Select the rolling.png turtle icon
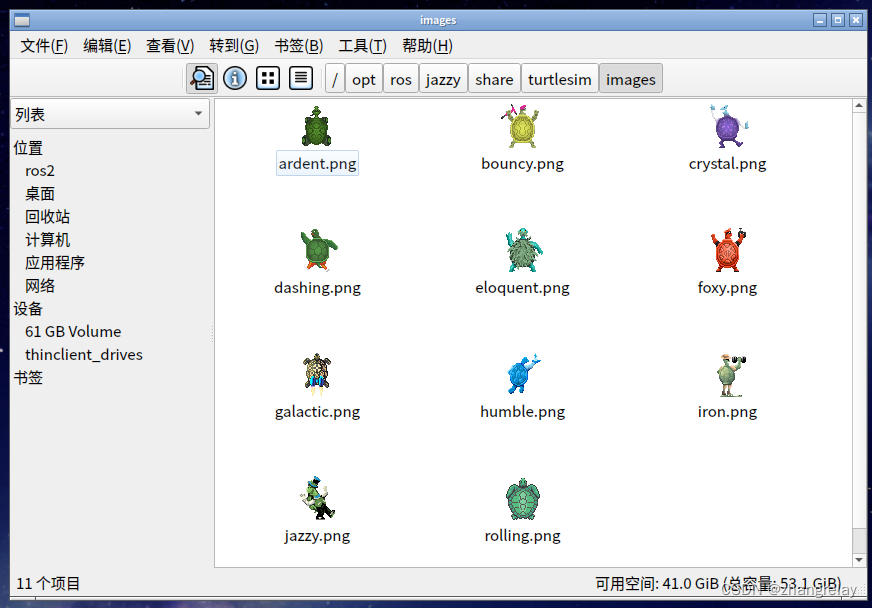This screenshot has height=608, width=872. pyautogui.click(x=523, y=499)
